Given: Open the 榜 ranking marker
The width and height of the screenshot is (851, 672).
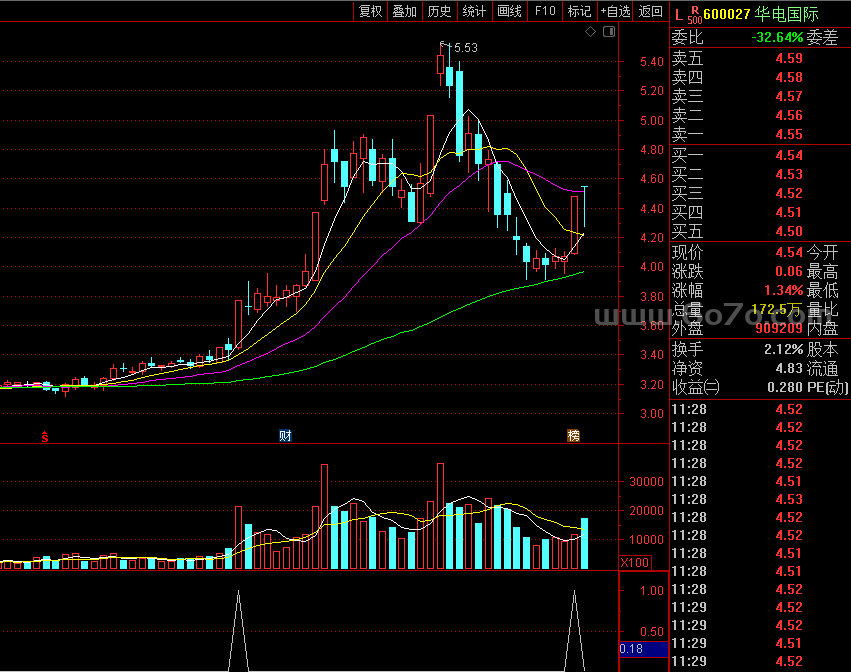Looking at the screenshot, I should click(x=574, y=436).
